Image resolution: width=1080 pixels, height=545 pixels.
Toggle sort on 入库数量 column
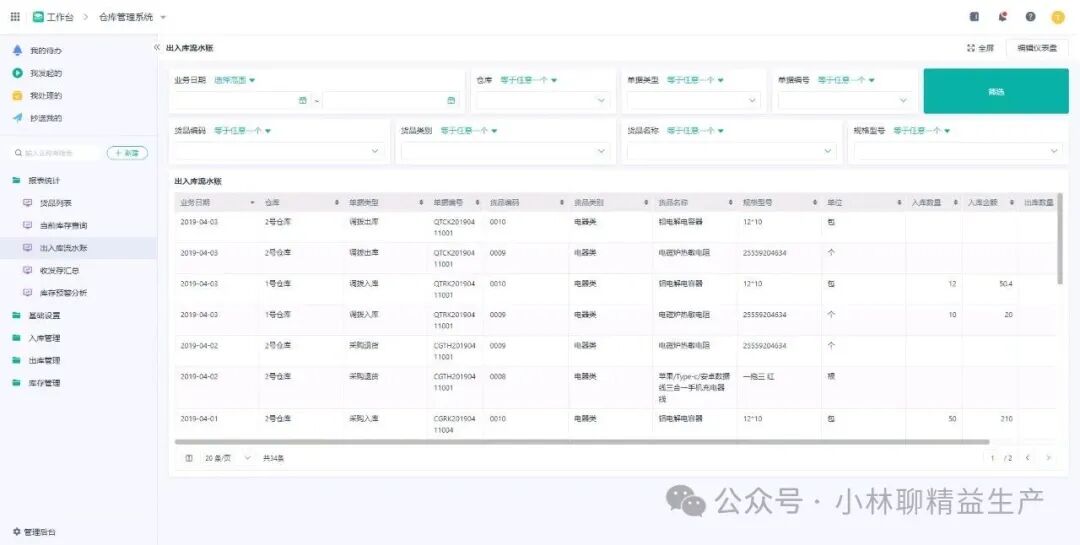coord(932,202)
